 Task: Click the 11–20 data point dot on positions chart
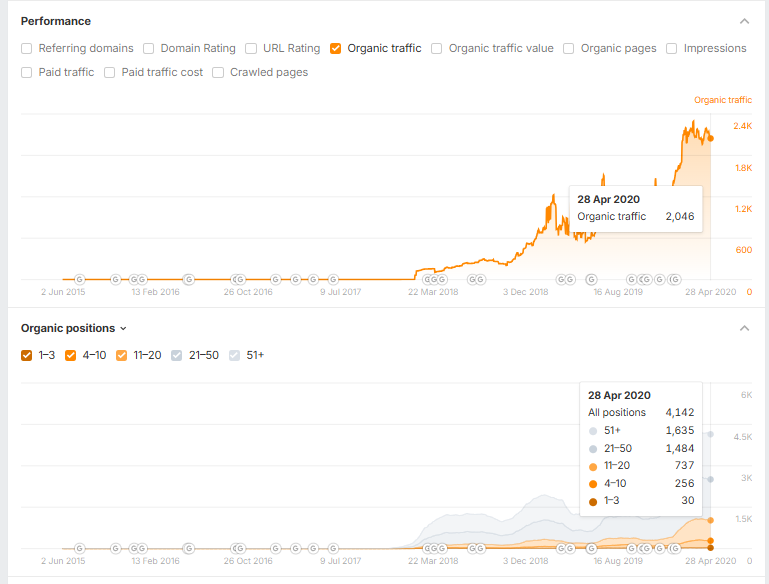(x=711, y=520)
